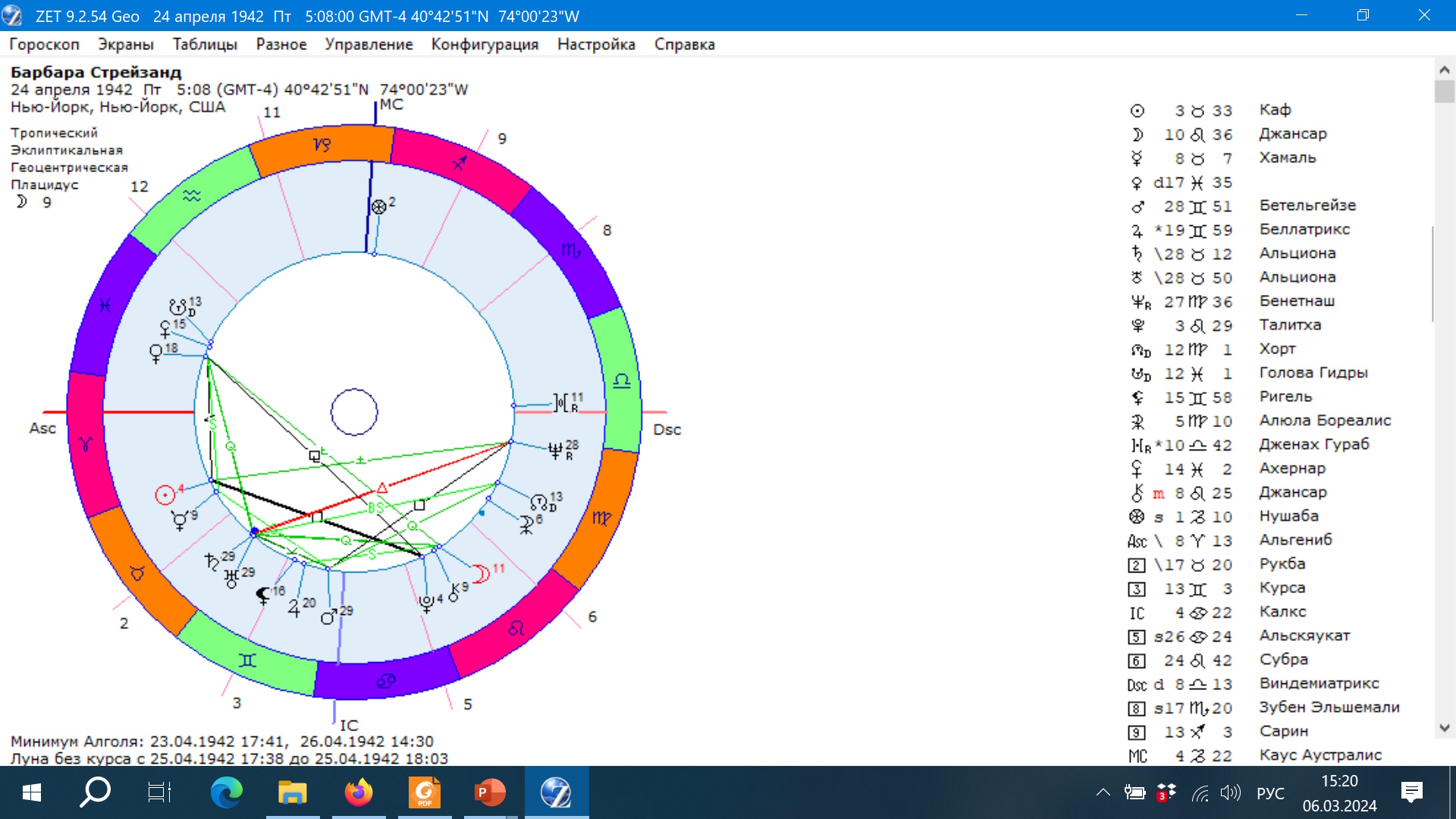This screenshot has width=1456, height=819.
Task: Click the Part of Fortune symbol near the MC
Action: pyautogui.click(x=378, y=206)
